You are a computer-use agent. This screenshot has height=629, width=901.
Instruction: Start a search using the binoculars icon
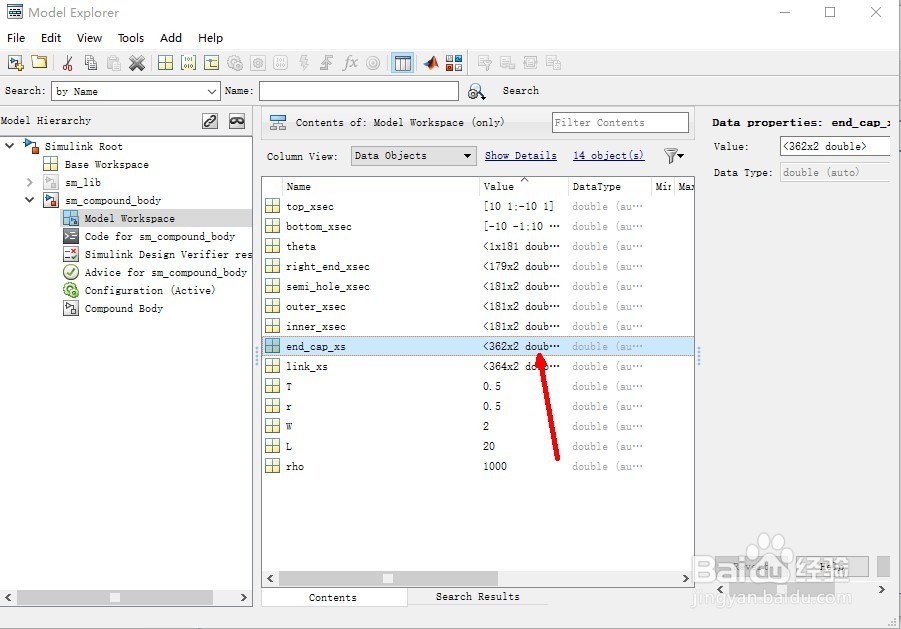coord(478,90)
